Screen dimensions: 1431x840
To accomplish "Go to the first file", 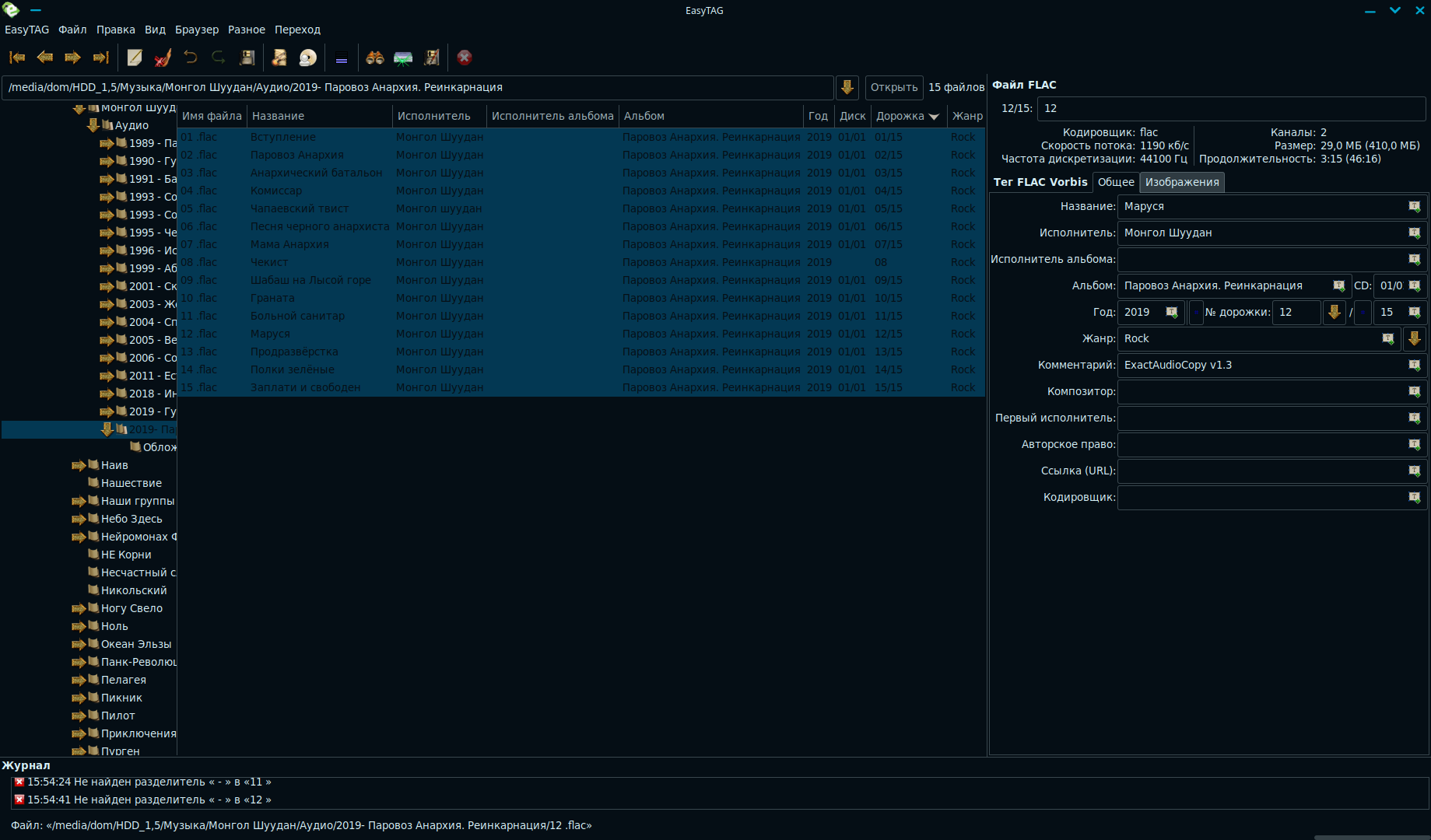I will click(x=17, y=58).
